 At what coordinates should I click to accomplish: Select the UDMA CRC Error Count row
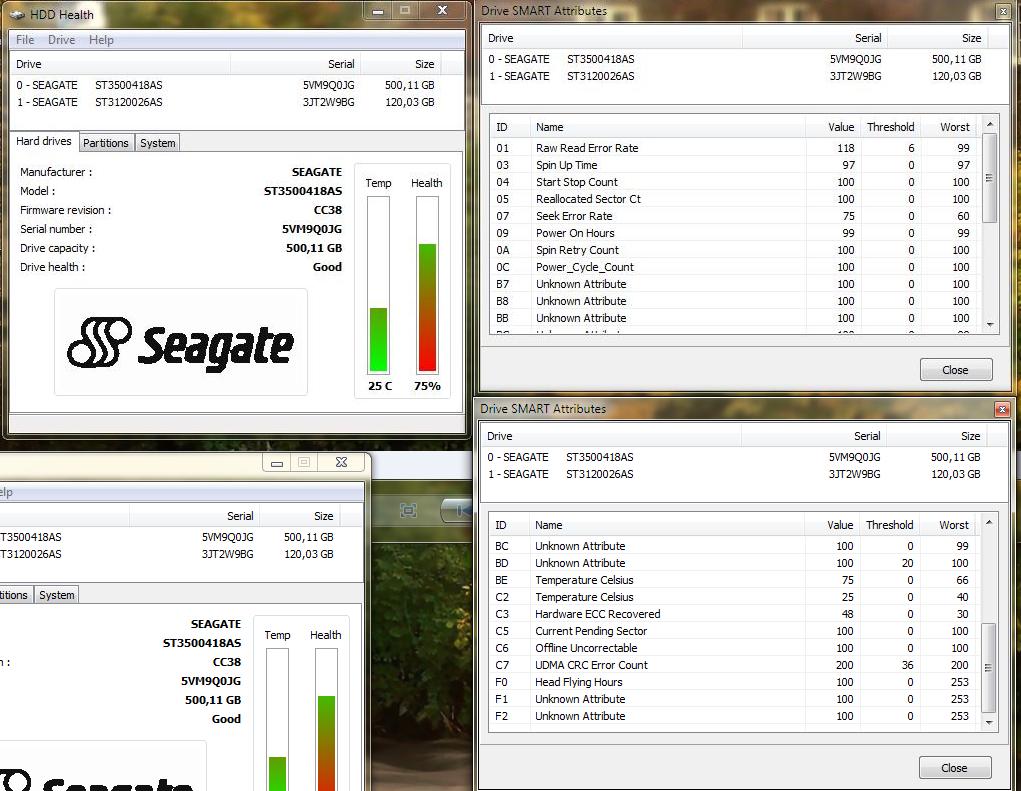tap(734, 665)
